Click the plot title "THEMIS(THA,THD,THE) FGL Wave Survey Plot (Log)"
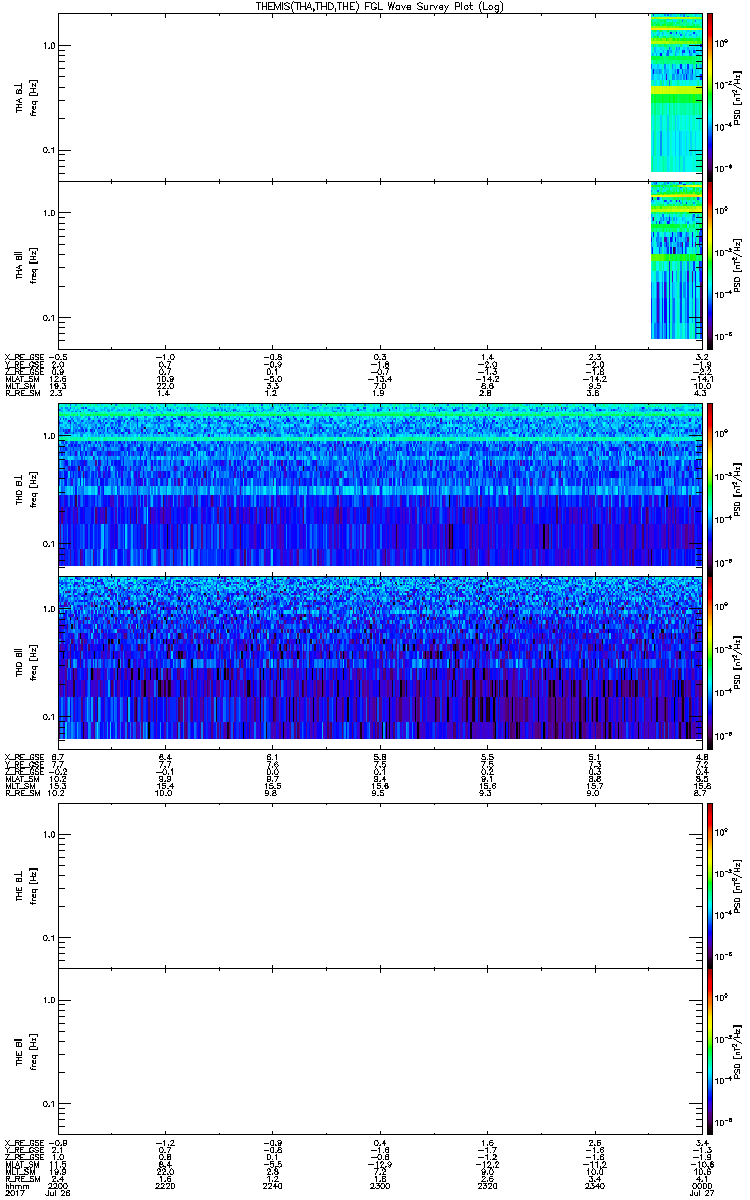 coord(379,6)
